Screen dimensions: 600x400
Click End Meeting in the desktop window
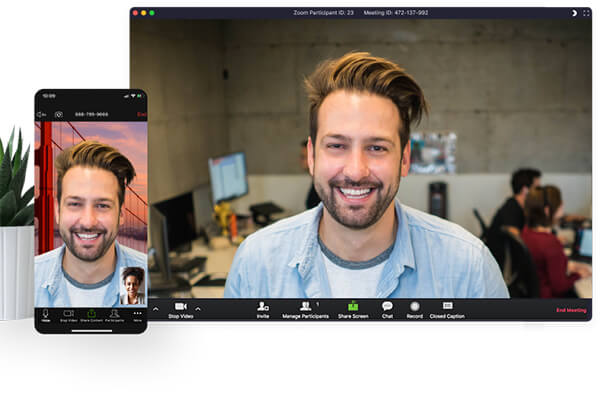pyautogui.click(x=571, y=310)
